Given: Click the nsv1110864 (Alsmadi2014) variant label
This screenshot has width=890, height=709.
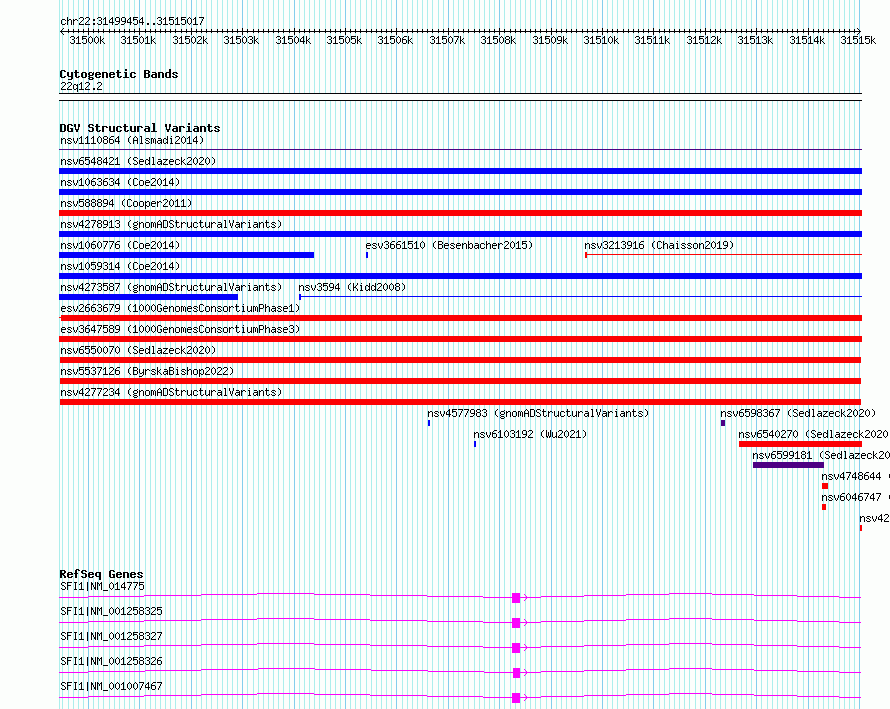Looking at the screenshot, I should click(132, 140).
